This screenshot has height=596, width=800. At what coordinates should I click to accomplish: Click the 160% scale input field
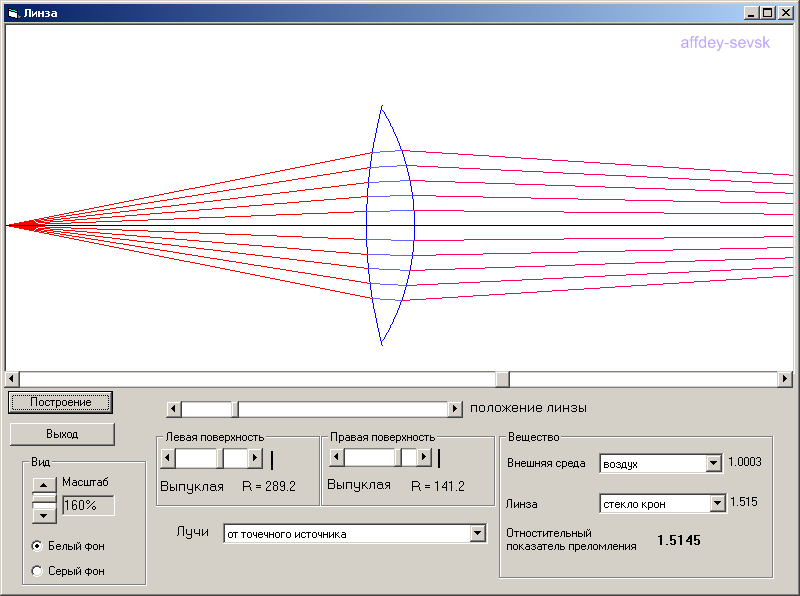[88, 506]
